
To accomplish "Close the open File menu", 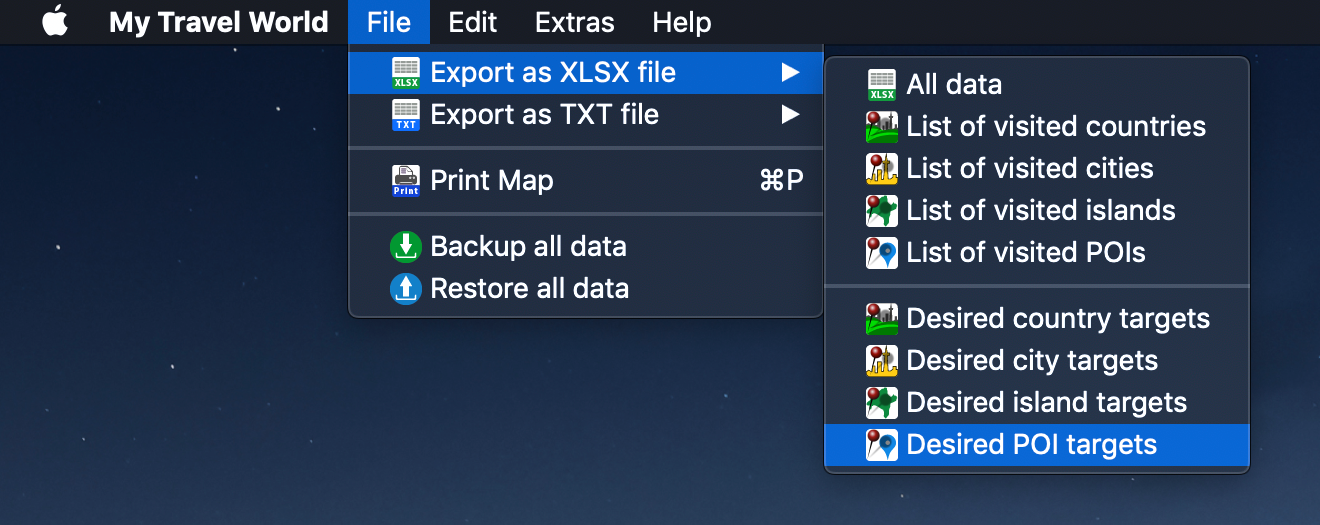I will (389, 22).
